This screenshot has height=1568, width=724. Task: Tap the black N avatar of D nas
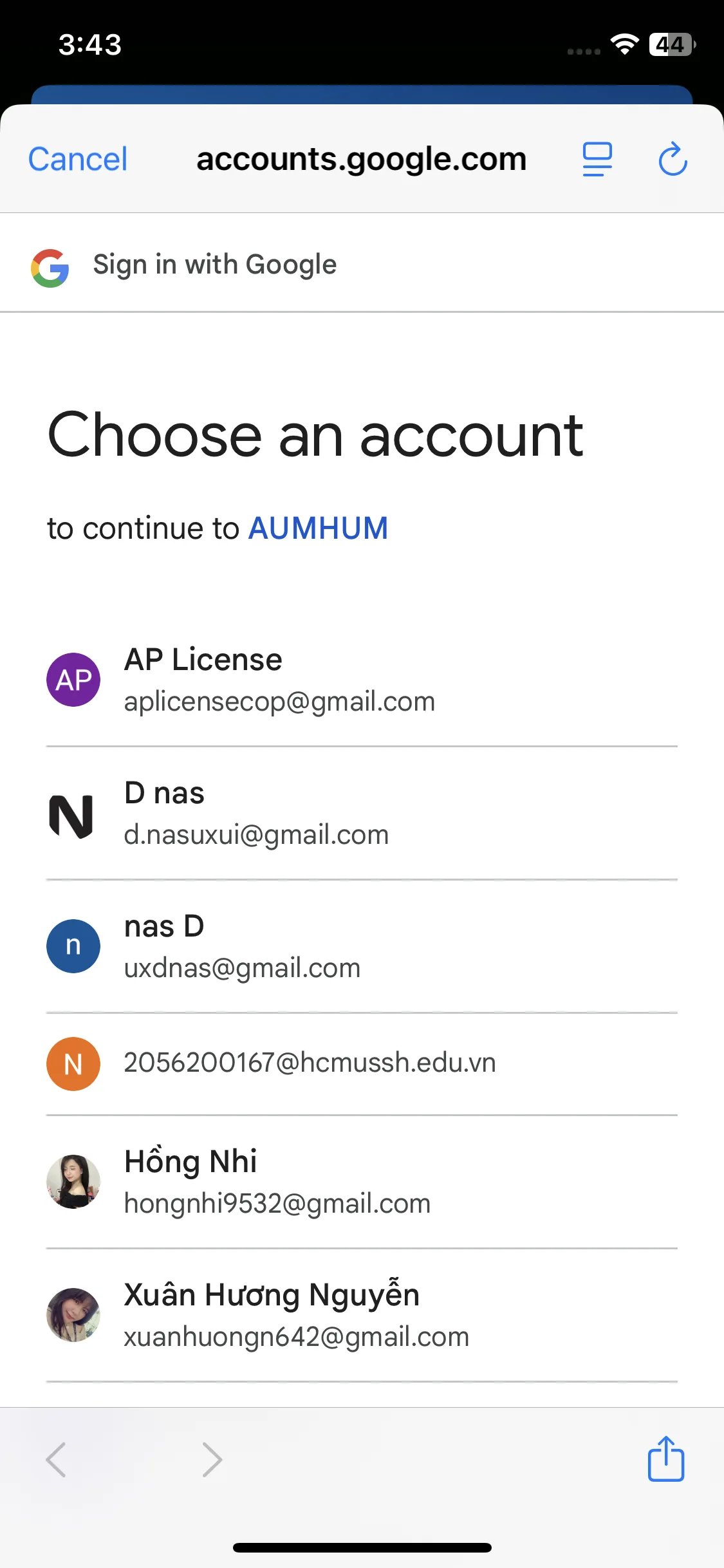click(71, 816)
